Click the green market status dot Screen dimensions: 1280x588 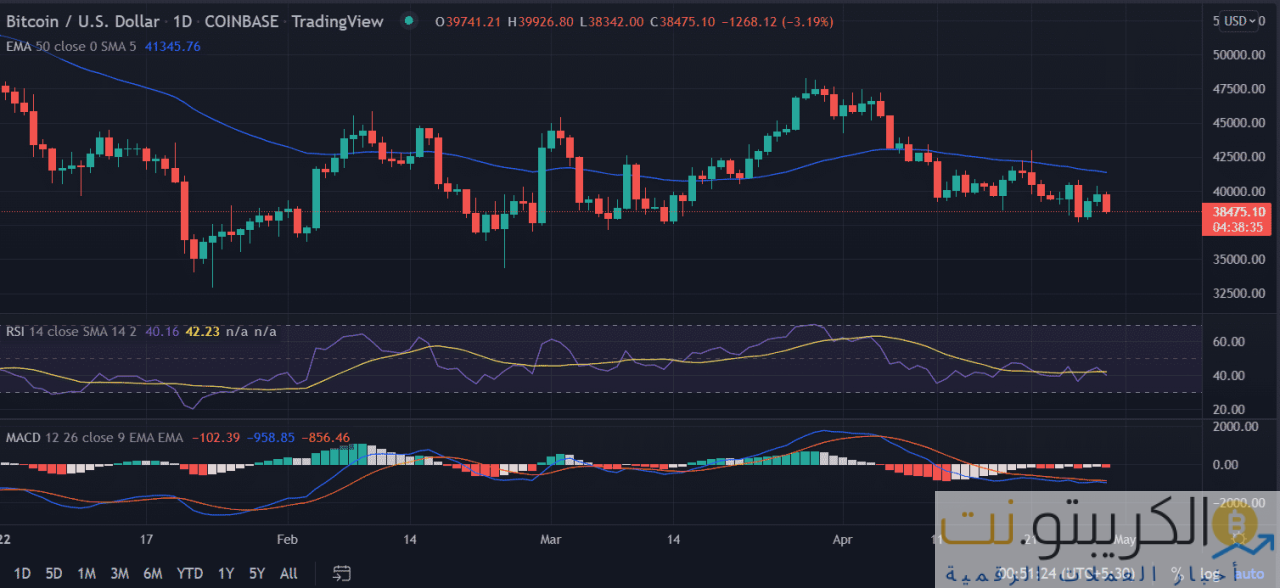(x=408, y=21)
